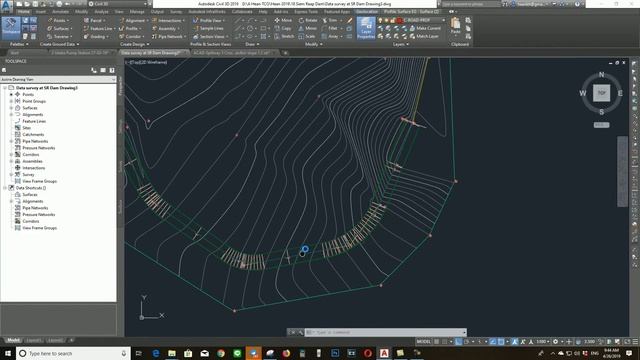The height and width of the screenshot is (360, 640).
Task: Click the Profile View button
Action: point(209,20)
